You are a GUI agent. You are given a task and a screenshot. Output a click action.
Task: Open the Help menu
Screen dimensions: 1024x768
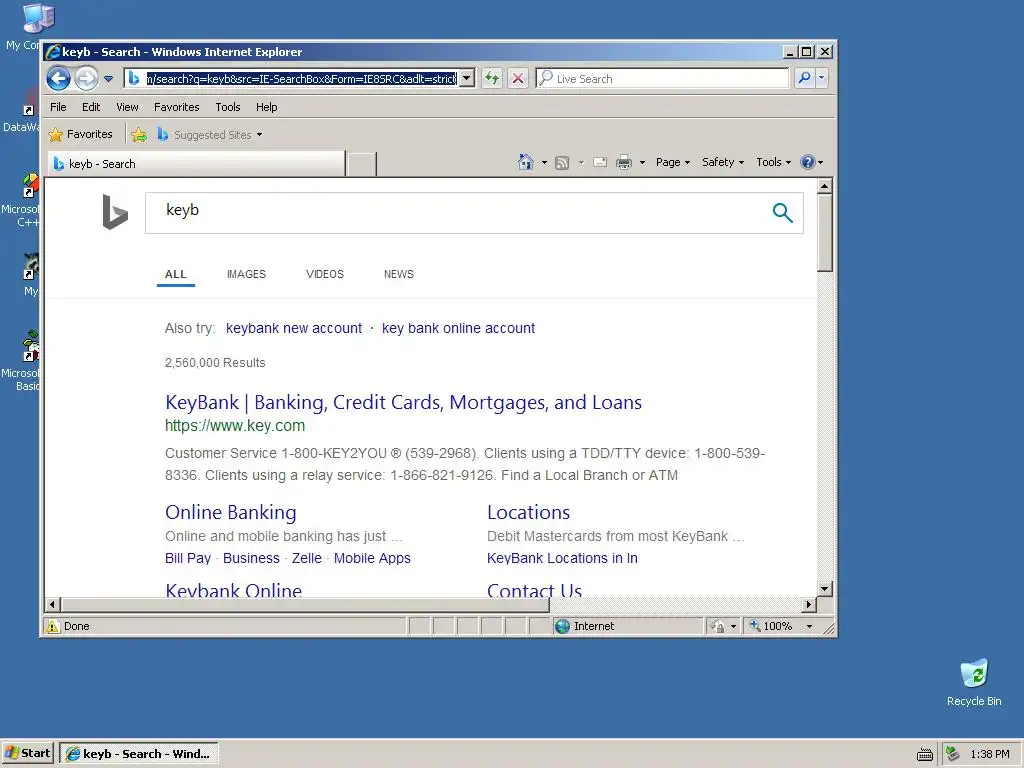pyautogui.click(x=266, y=107)
